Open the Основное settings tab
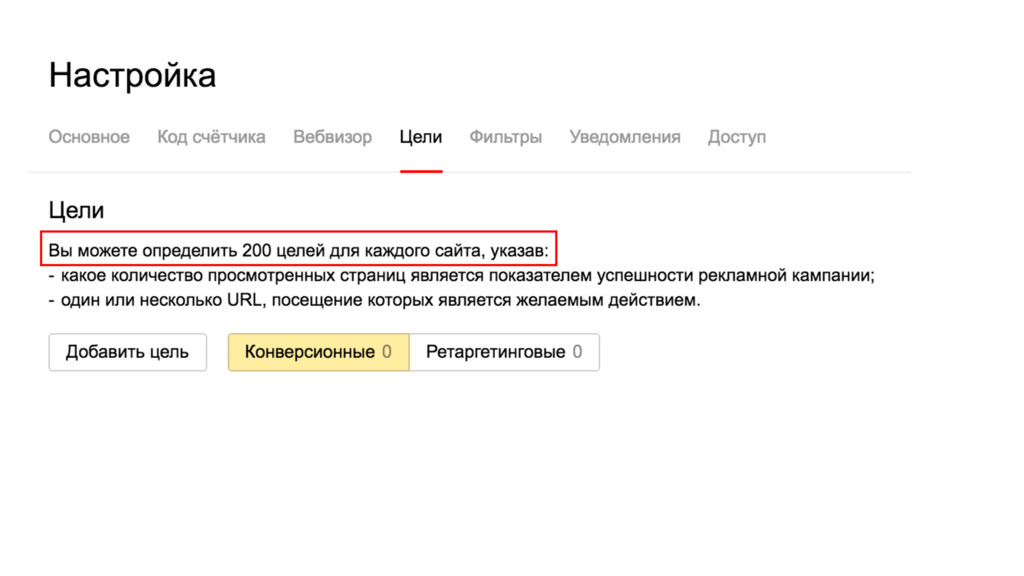 point(89,137)
